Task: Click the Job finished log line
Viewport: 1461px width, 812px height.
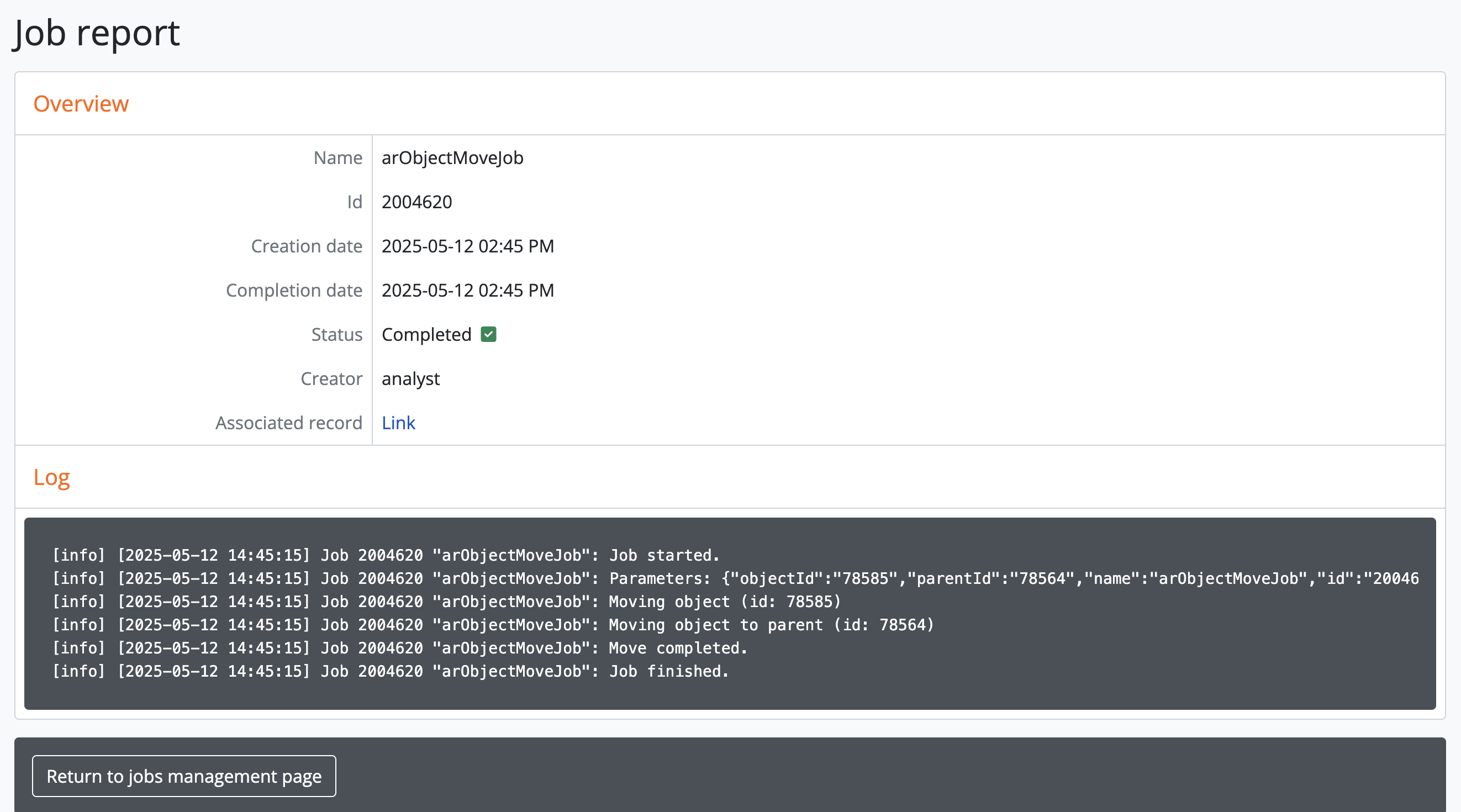Action: pyautogui.click(x=390, y=671)
